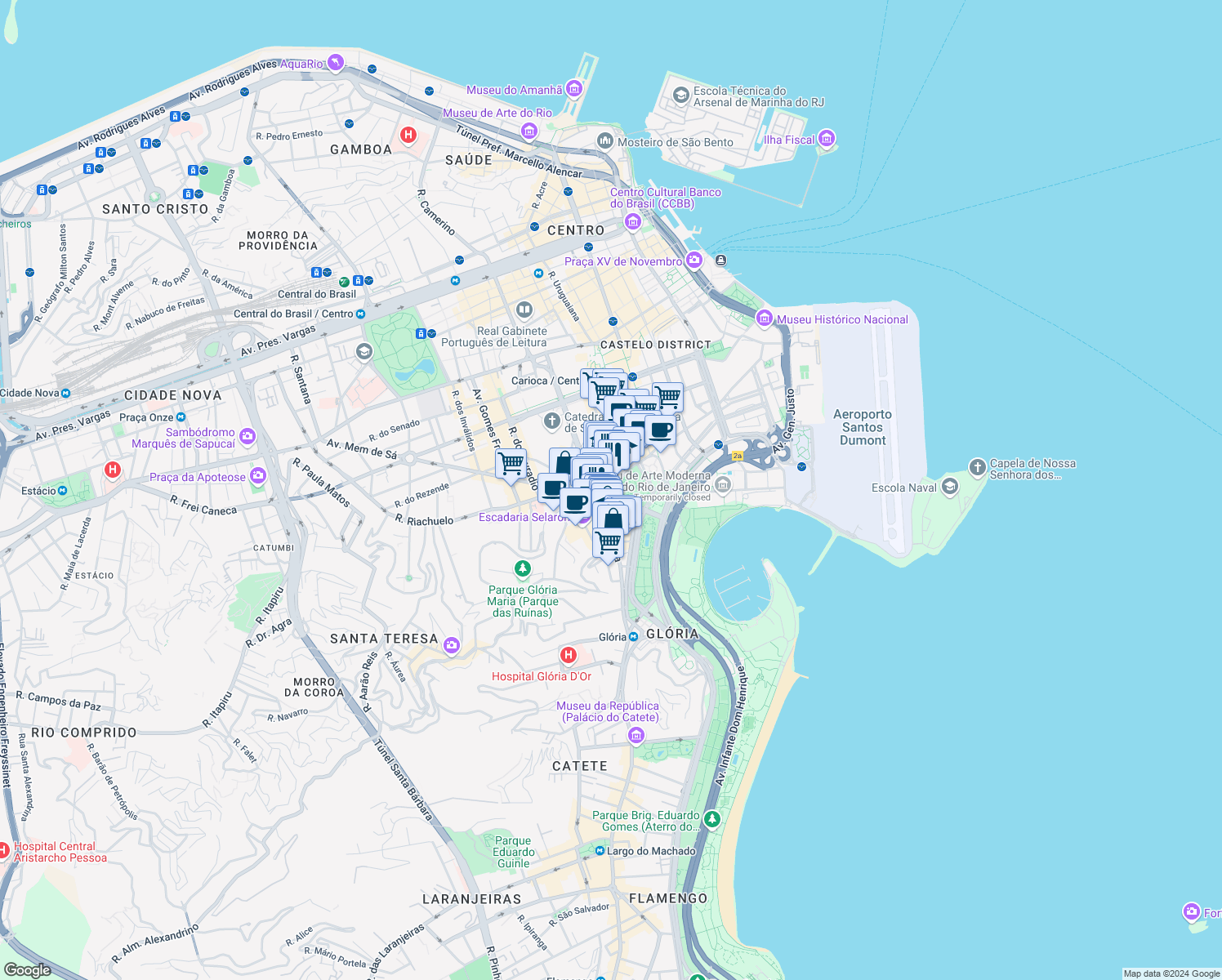
Task: Click the Glória metro station icon
Action: click(633, 637)
